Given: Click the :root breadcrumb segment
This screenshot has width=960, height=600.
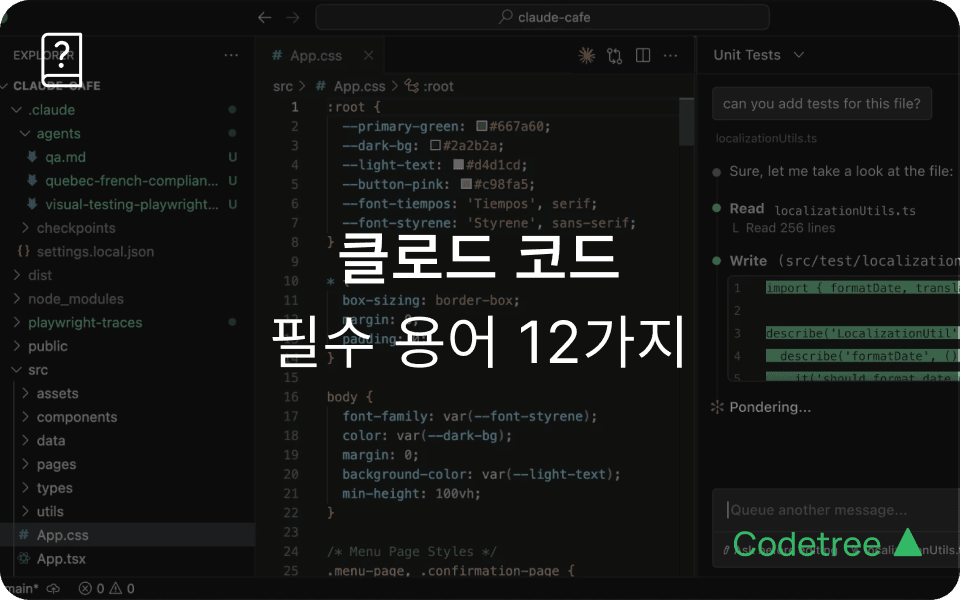Looking at the screenshot, I should click(429, 86).
